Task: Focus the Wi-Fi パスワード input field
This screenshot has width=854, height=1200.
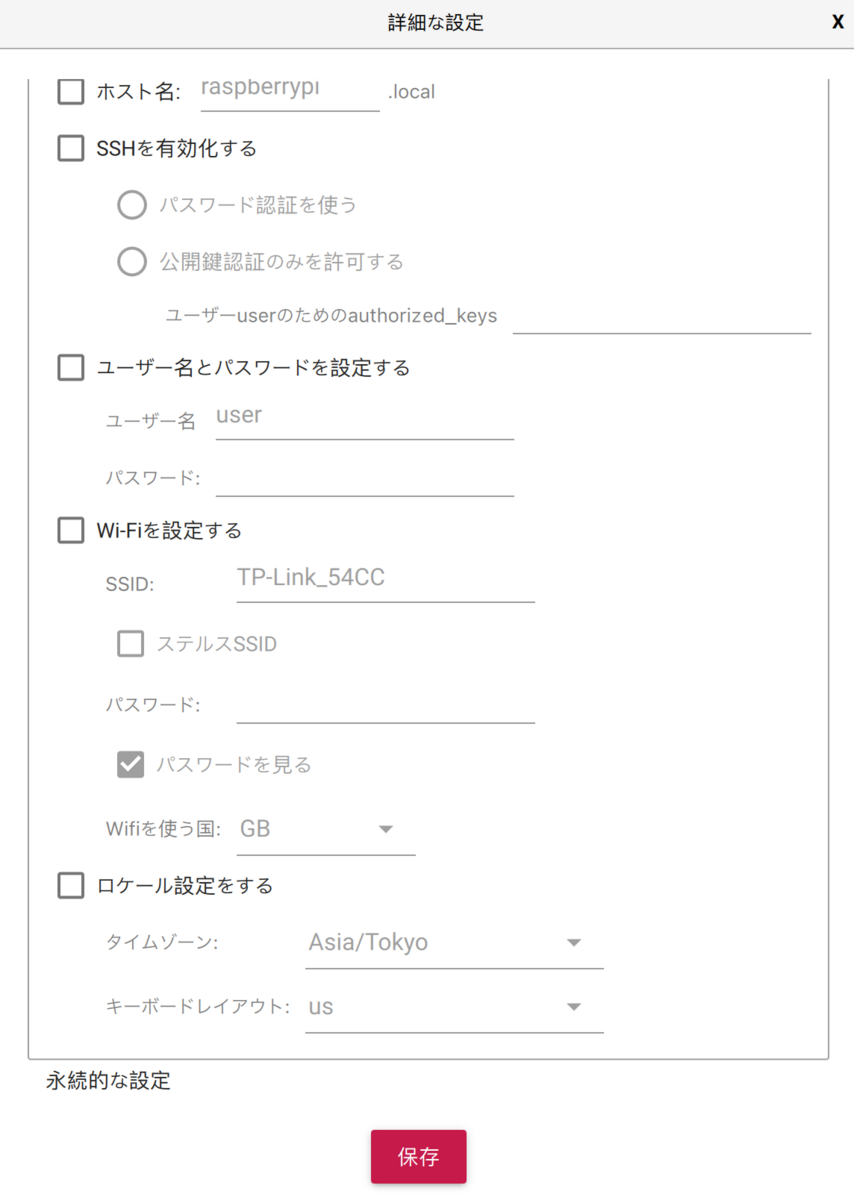Action: click(385, 704)
